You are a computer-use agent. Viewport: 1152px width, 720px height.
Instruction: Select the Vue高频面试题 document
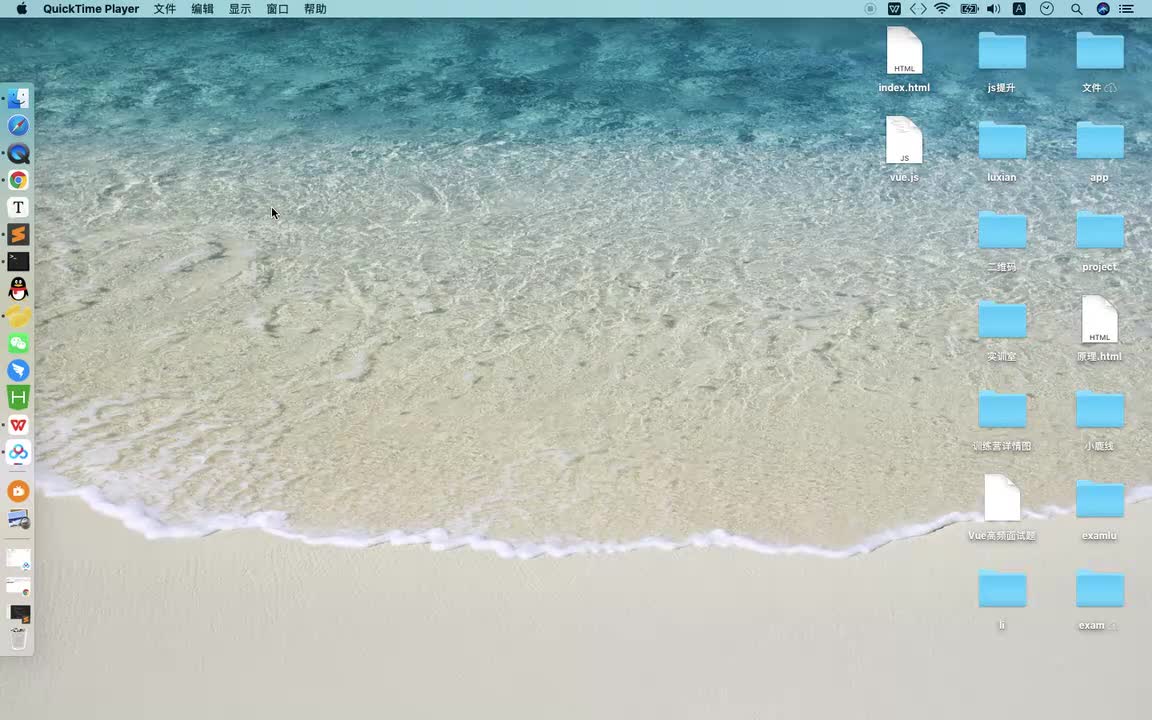coord(1002,508)
